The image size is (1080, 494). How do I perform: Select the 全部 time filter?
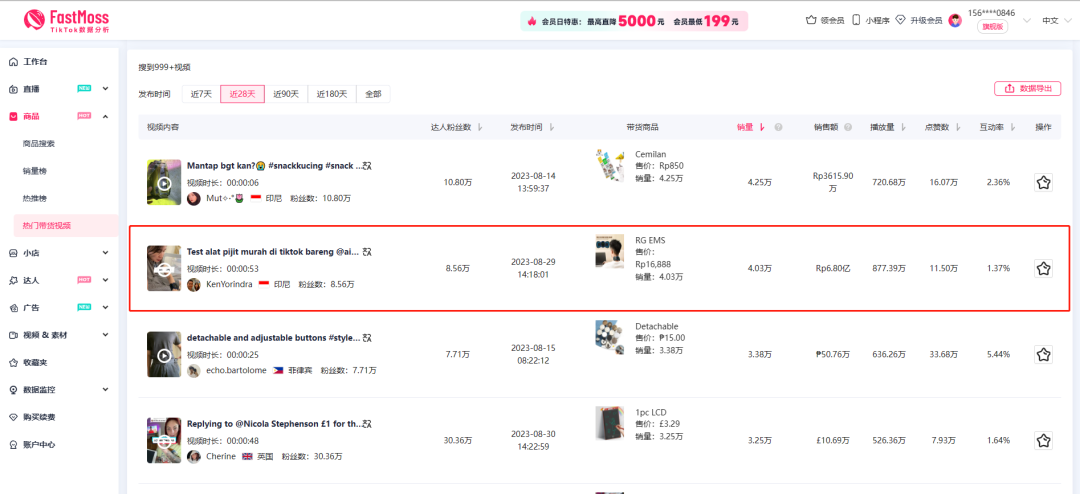coord(373,94)
